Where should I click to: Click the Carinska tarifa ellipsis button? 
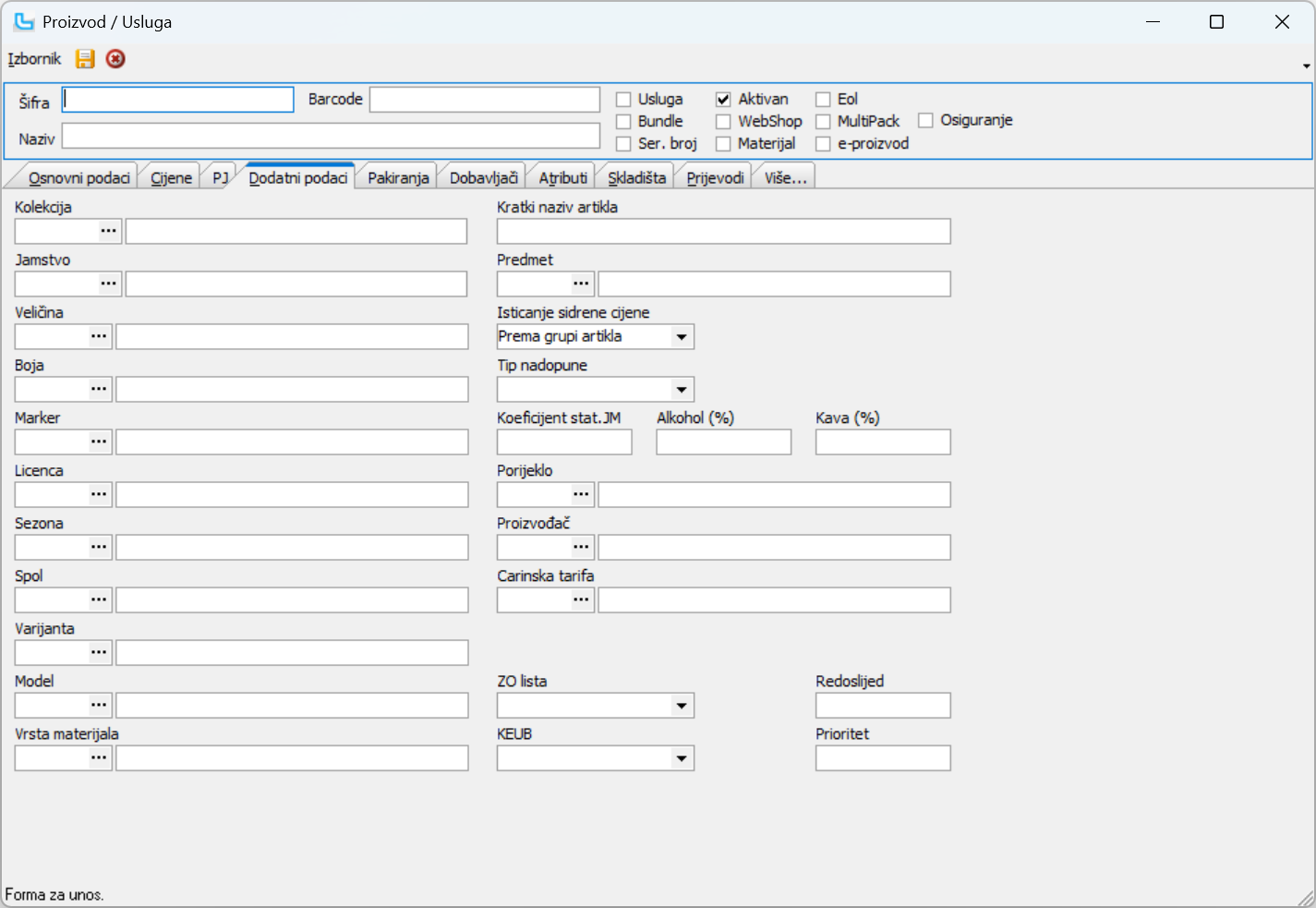point(581,599)
